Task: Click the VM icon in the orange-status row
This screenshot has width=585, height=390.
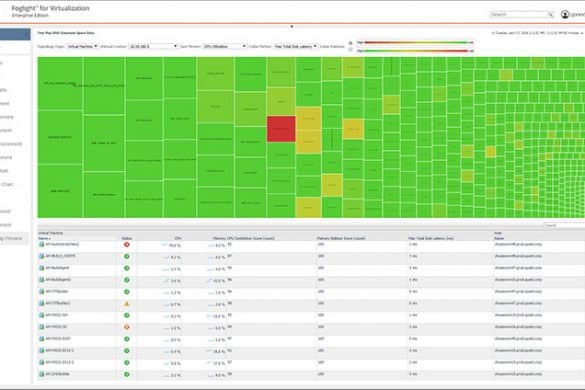Action: (41, 327)
